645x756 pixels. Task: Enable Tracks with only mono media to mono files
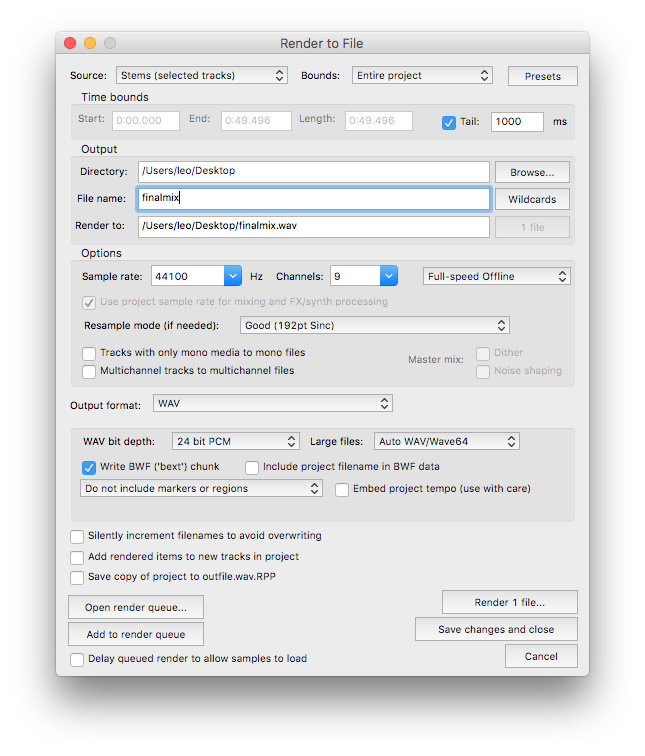coord(89,353)
